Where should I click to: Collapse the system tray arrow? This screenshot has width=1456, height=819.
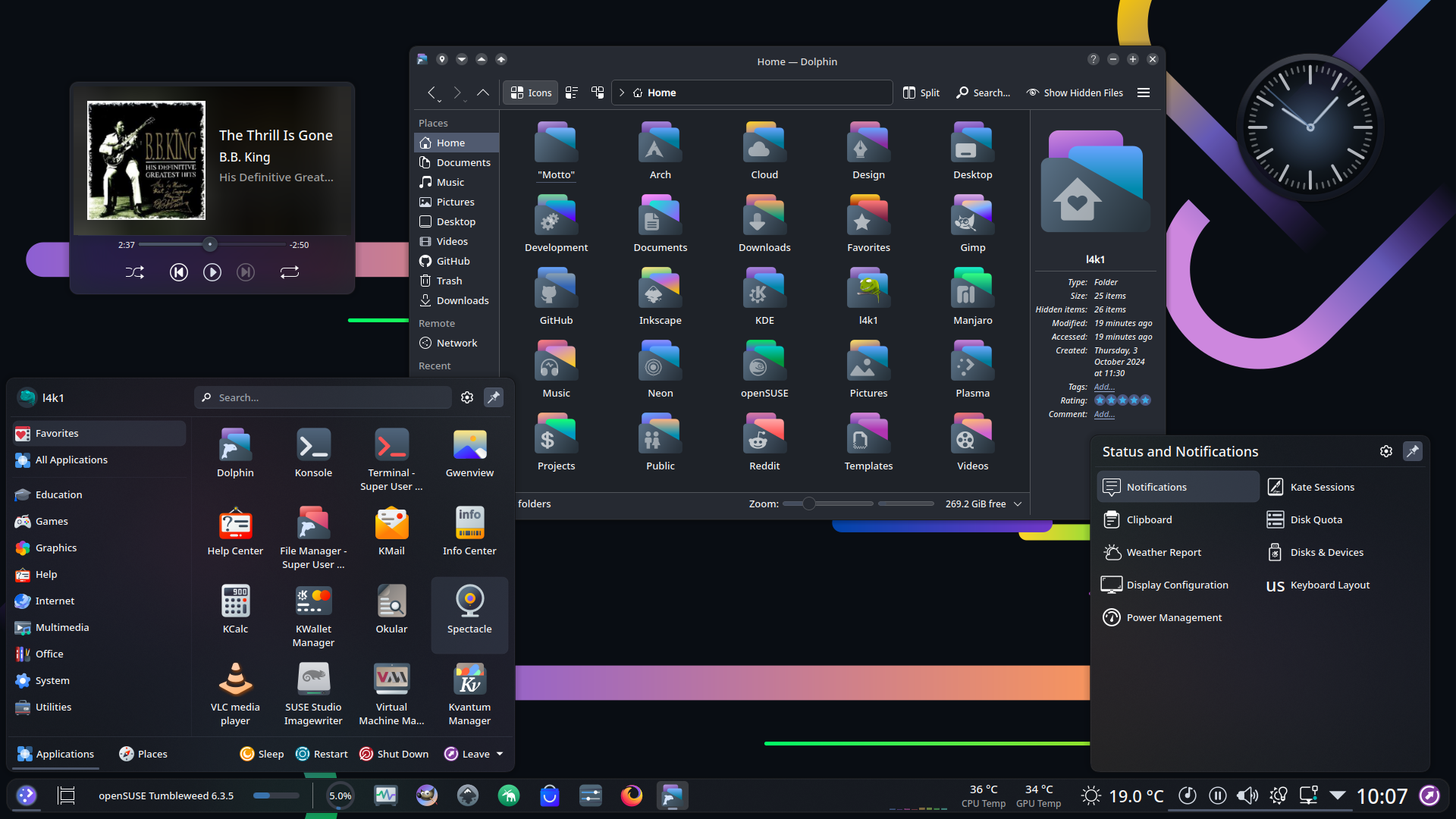[1338, 795]
